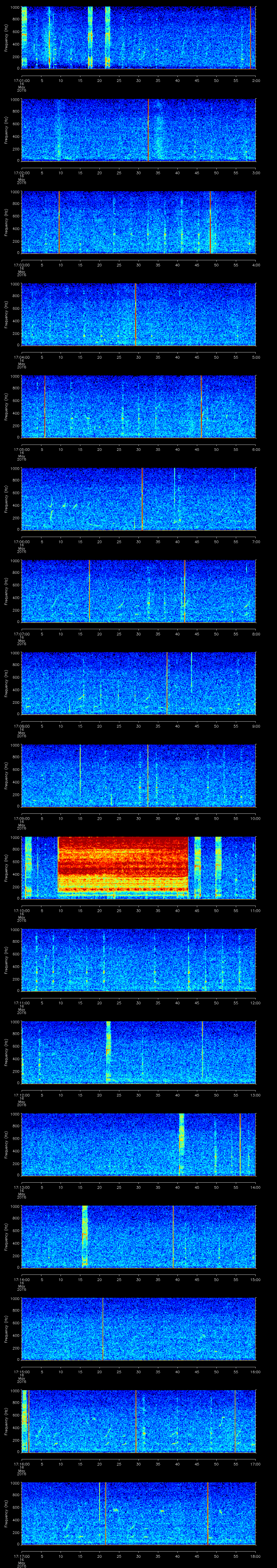The image size is (277, 1568).
Task: Select the spectrogram panel starting at 17:06:00
Action: coord(138,499)
